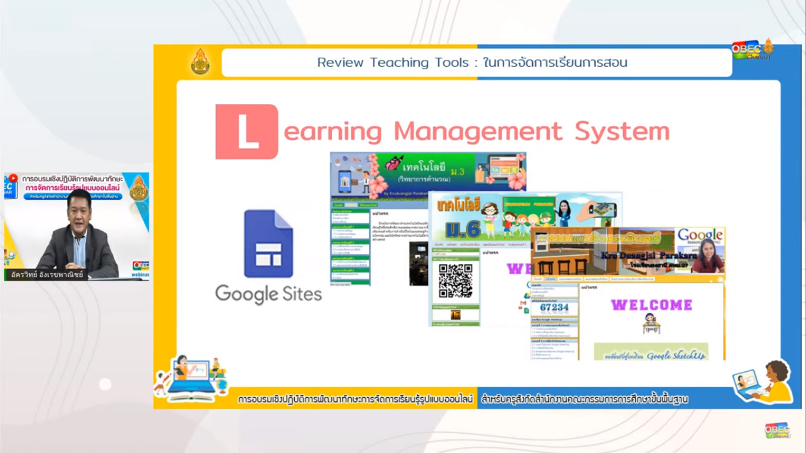The width and height of the screenshot is (806, 453).
Task: Click the OBEC logo atop the slide
Action: tap(753, 49)
